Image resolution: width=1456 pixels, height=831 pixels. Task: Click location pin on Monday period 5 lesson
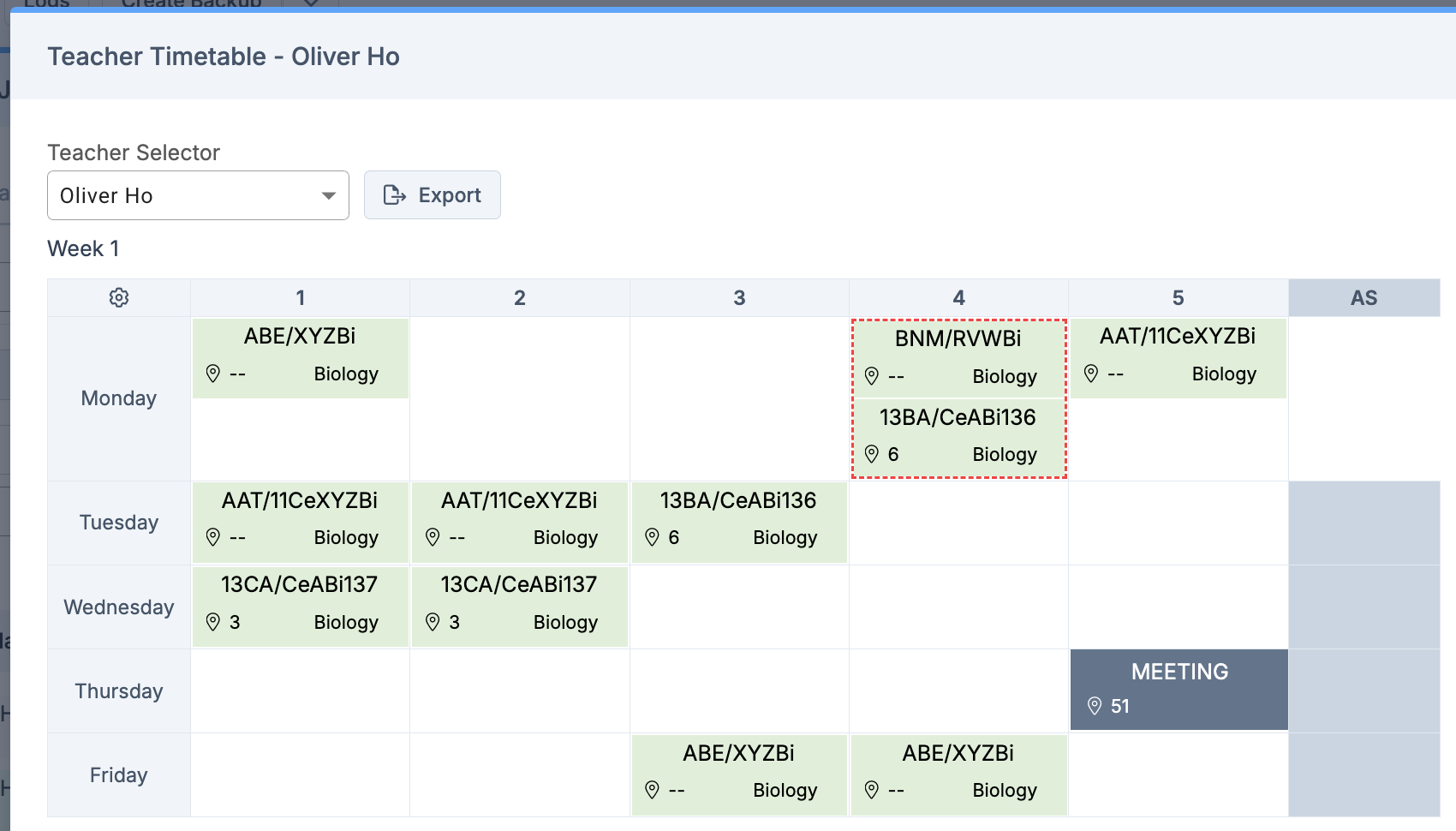[x=1091, y=374]
